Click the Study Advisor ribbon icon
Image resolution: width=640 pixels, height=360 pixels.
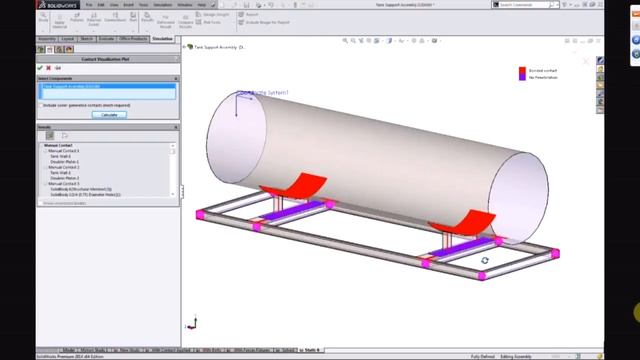[x=43, y=17]
